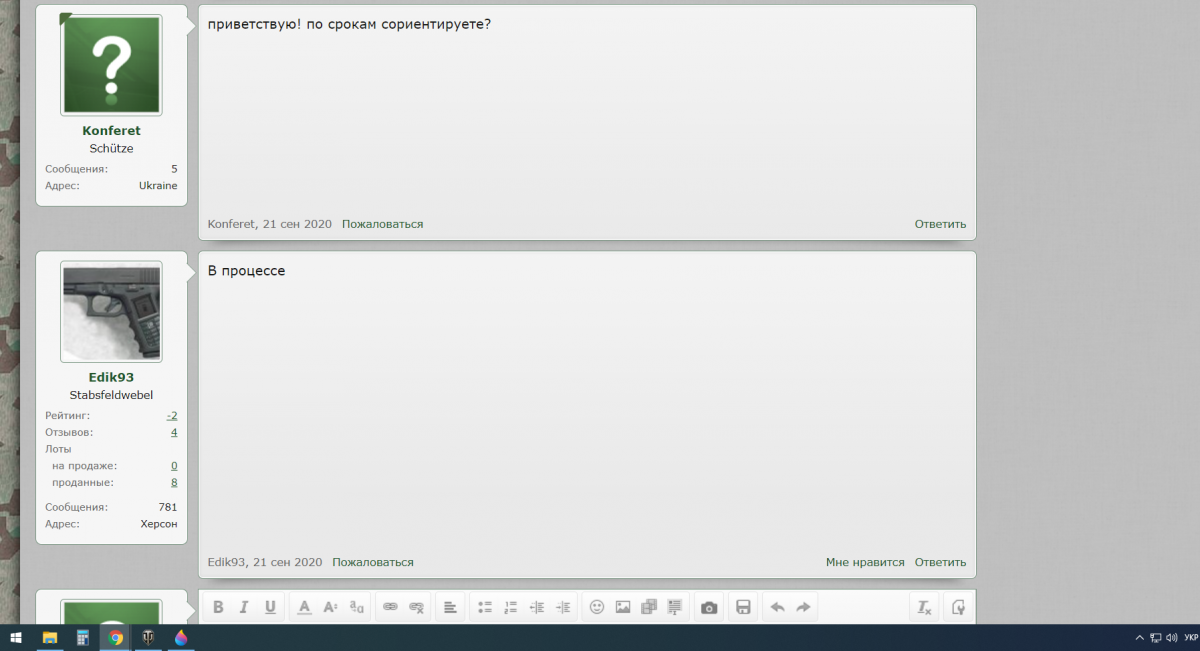Open the smilies picker

coord(597,607)
